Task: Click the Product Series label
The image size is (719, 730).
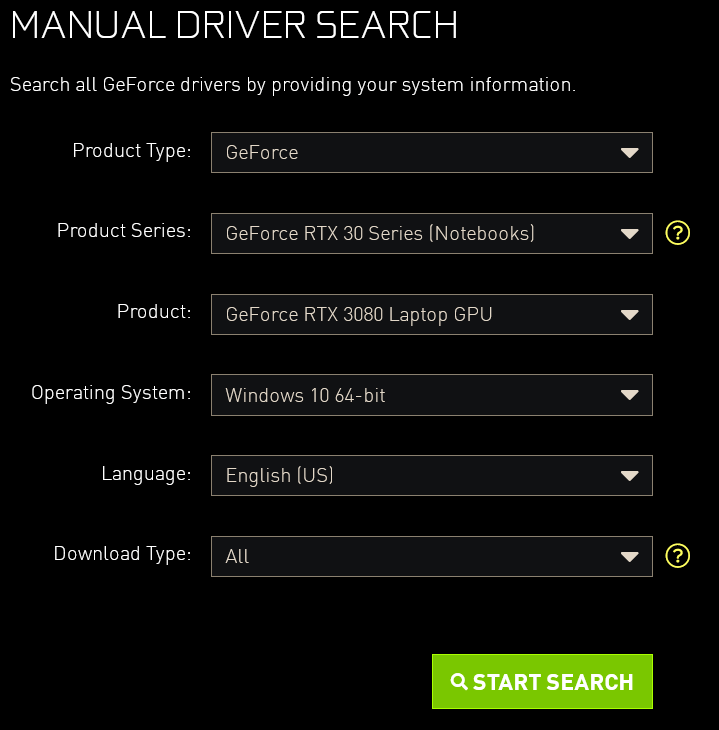Action: [x=124, y=230]
